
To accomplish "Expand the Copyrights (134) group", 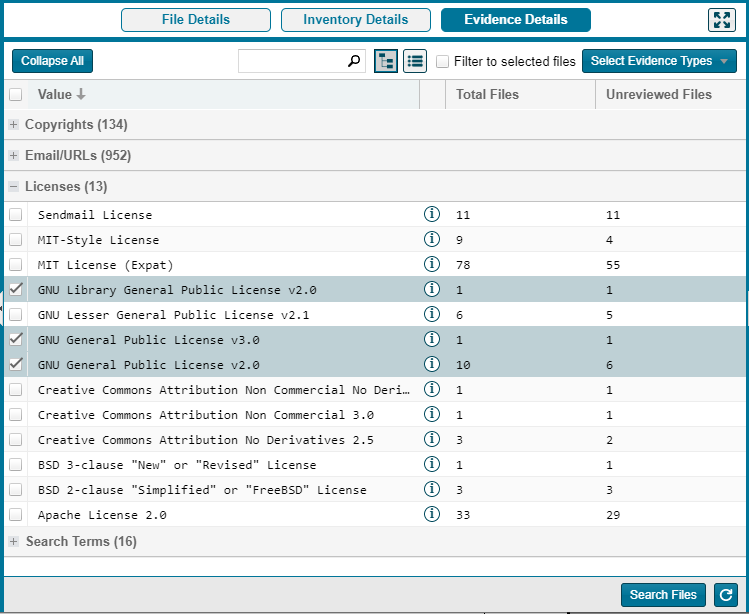I will click(x=14, y=125).
